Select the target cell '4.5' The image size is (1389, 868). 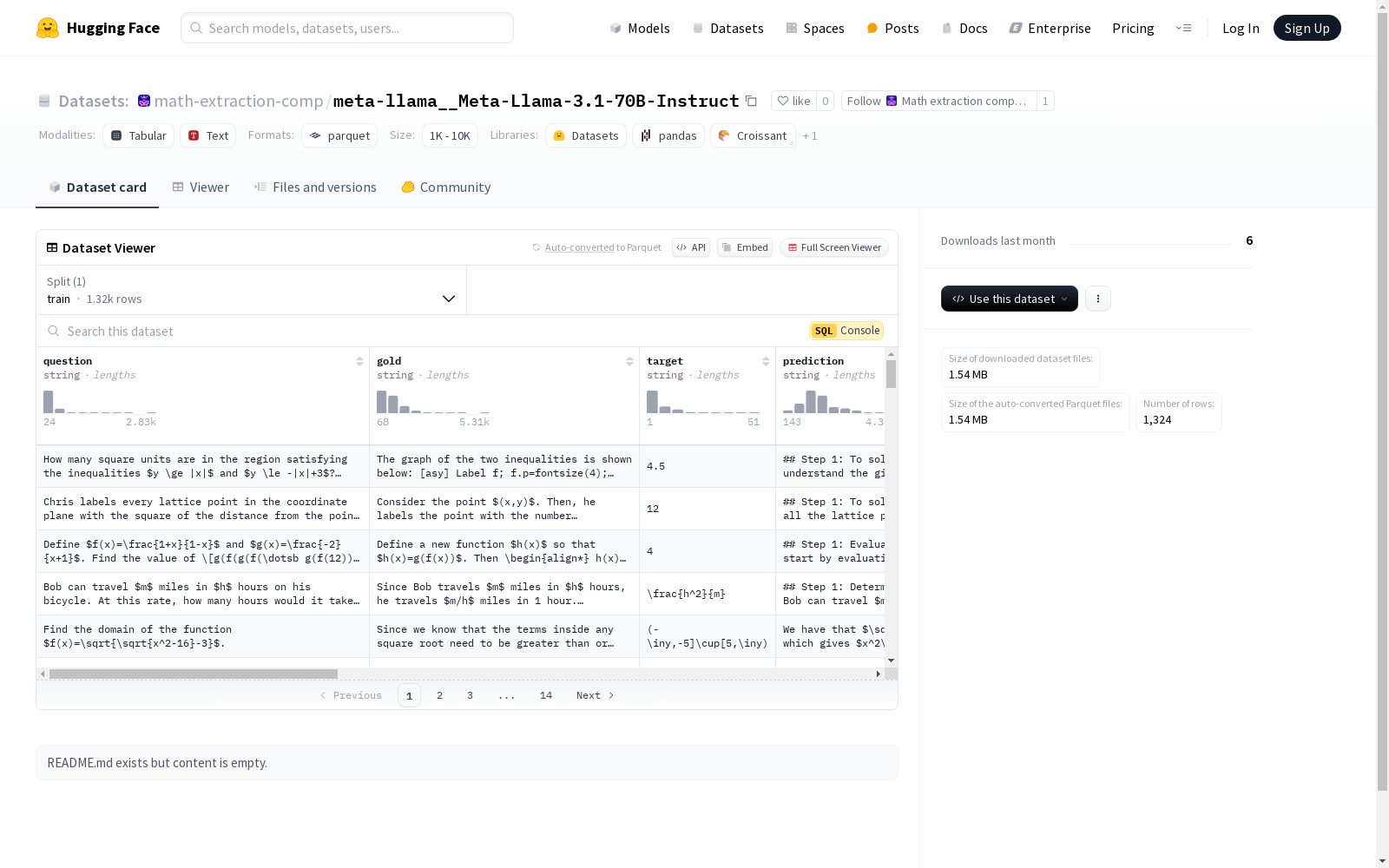(708, 466)
